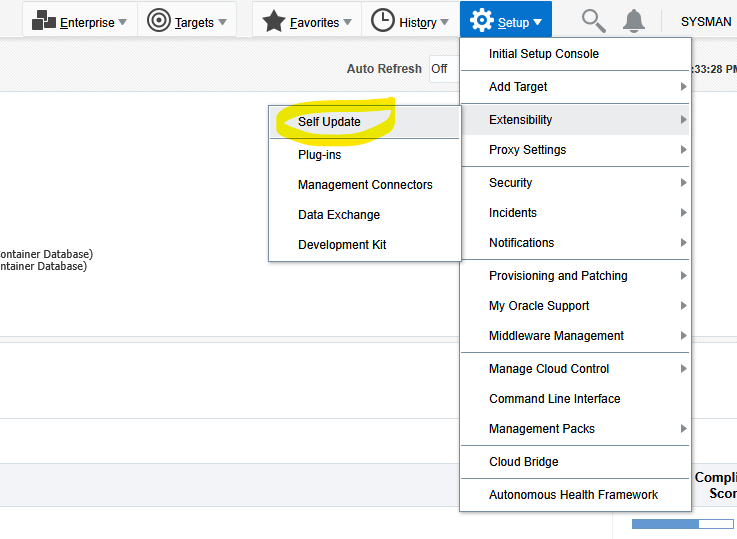Image resolution: width=737 pixels, height=539 pixels.
Task: Open the Development Kit menu item
Action: [342, 245]
